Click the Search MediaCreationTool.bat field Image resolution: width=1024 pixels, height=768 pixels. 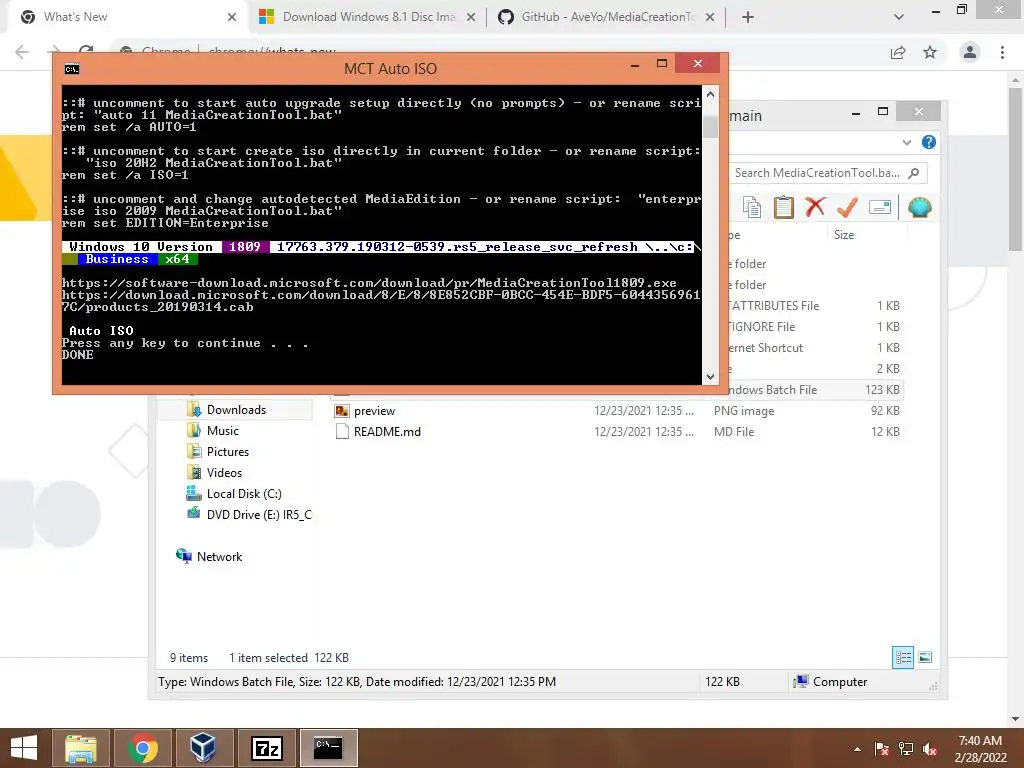[827, 173]
